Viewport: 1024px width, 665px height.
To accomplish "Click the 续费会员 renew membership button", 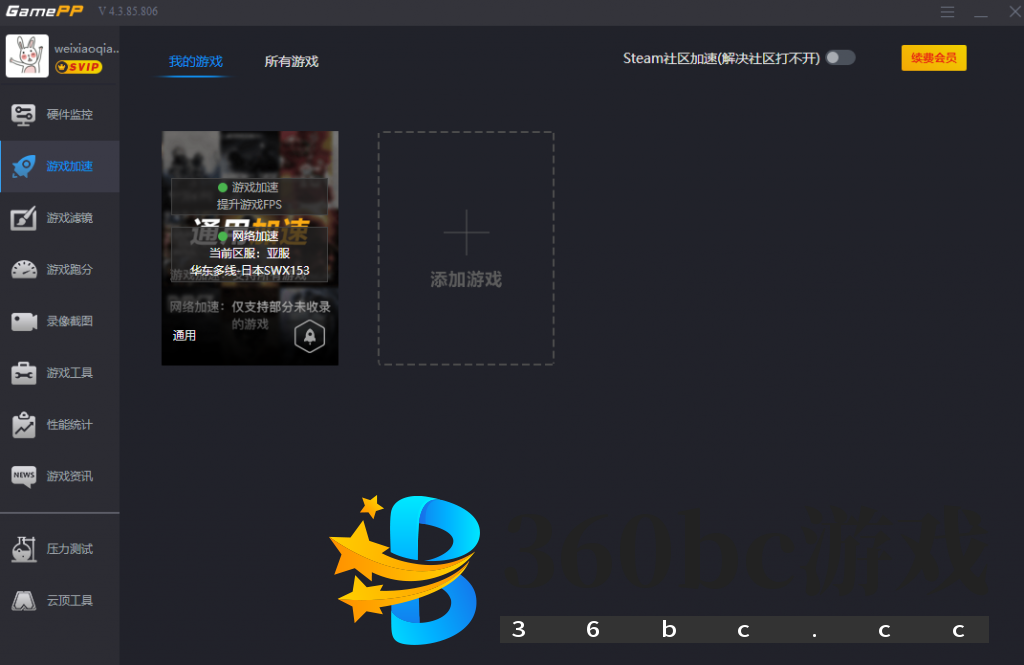I will pyautogui.click(x=933, y=58).
